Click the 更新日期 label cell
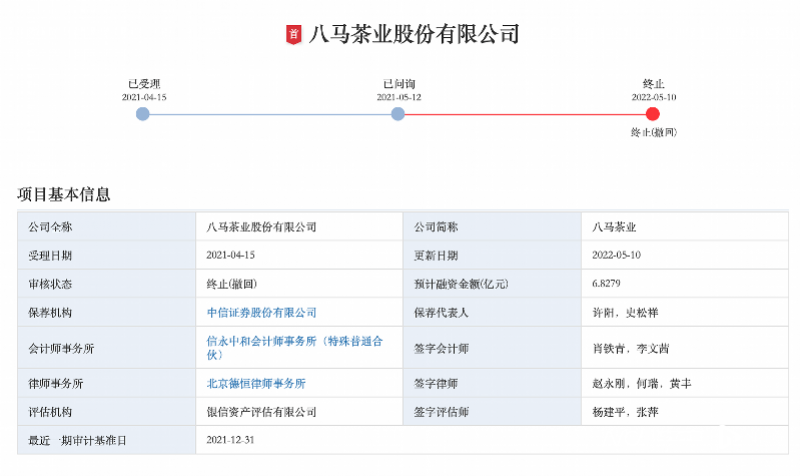The image size is (800, 476). point(492,255)
